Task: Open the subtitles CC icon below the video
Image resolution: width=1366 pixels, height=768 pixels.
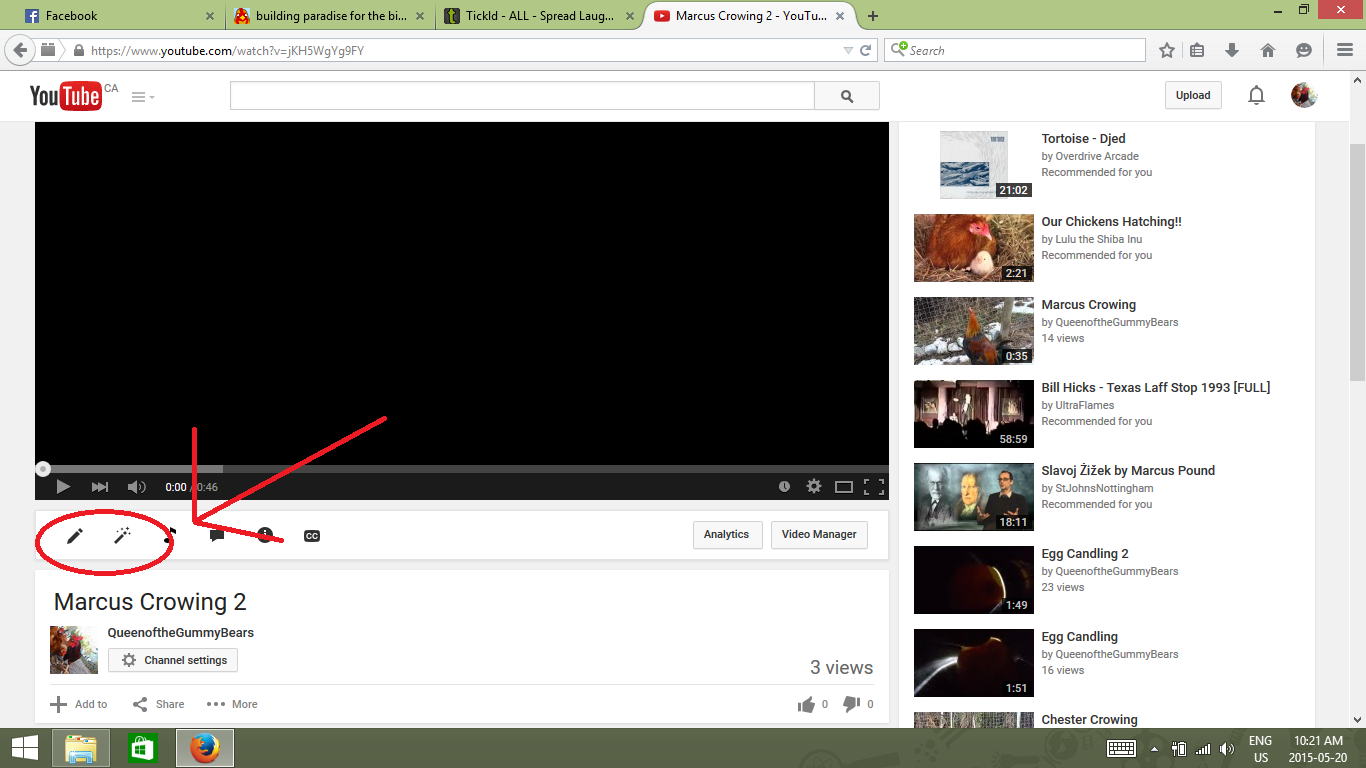Action: (312, 536)
